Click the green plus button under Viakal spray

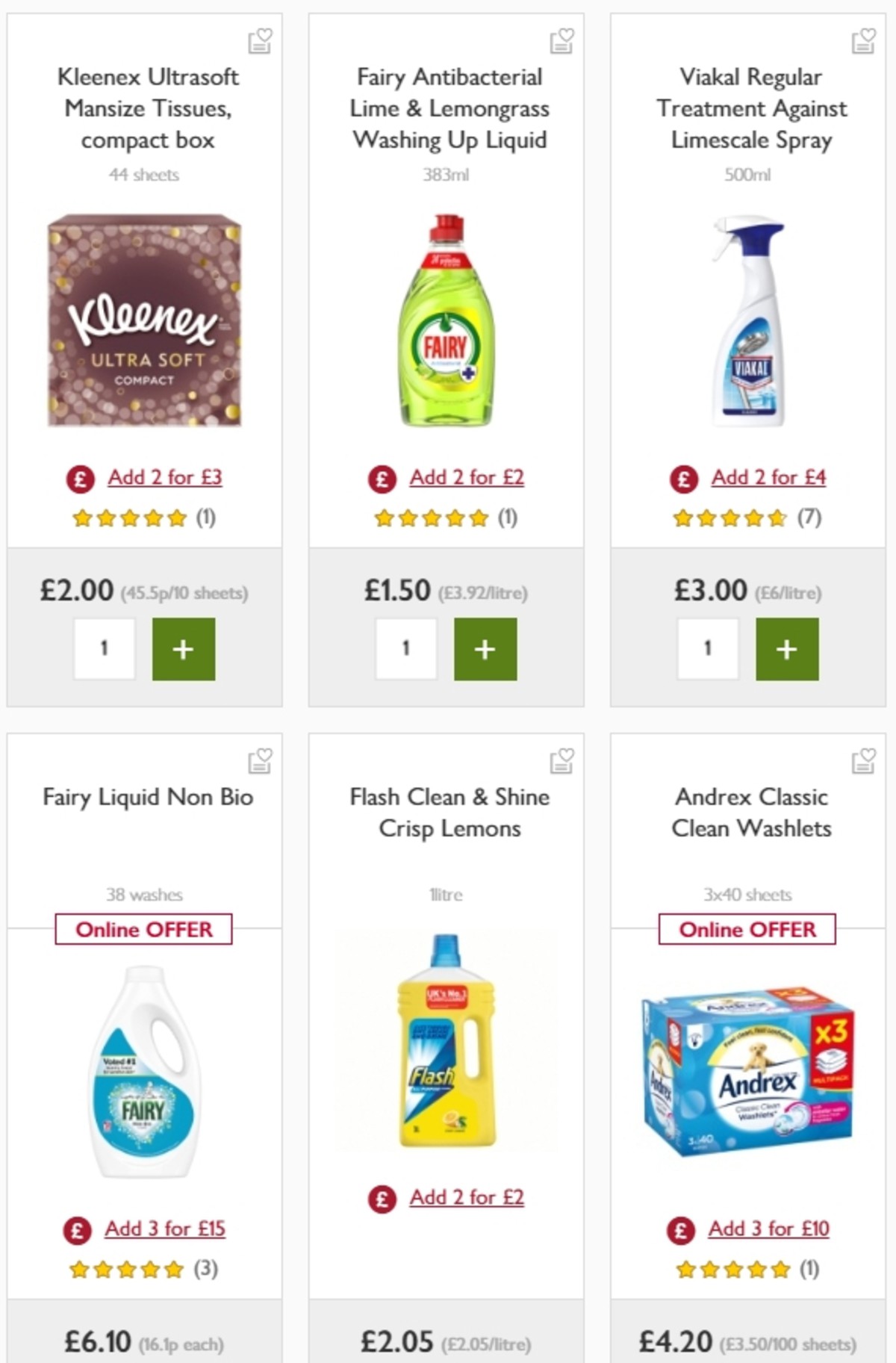(x=785, y=649)
